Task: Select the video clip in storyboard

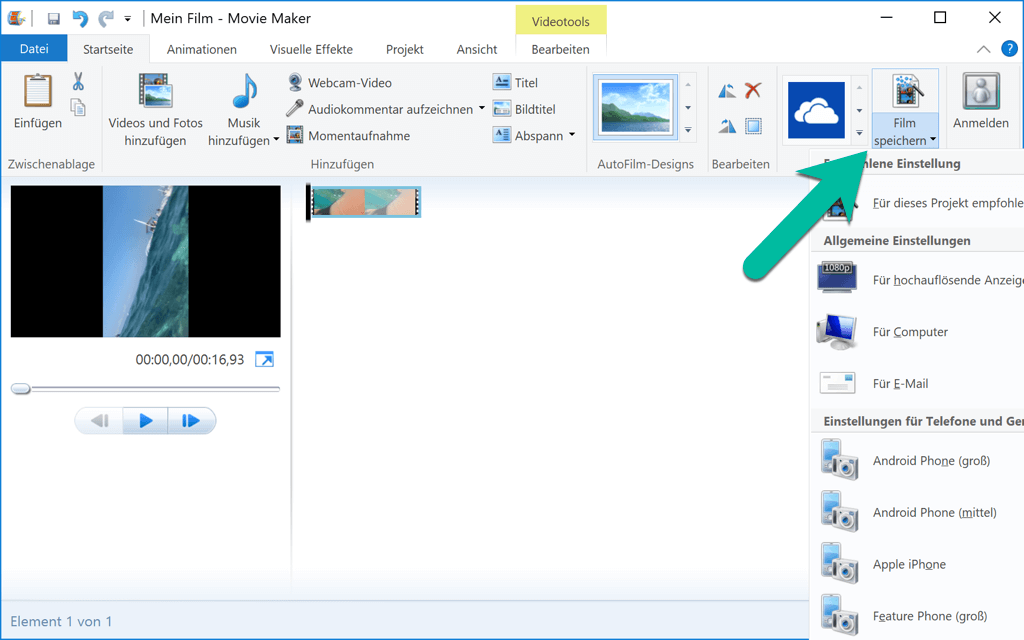Action: click(x=365, y=202)
